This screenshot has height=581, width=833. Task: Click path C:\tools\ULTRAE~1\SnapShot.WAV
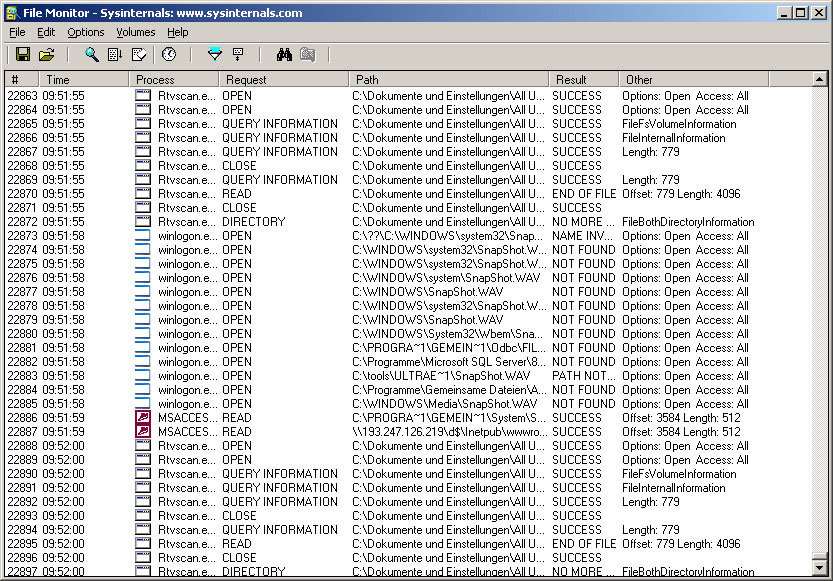[x=441, y=376]
